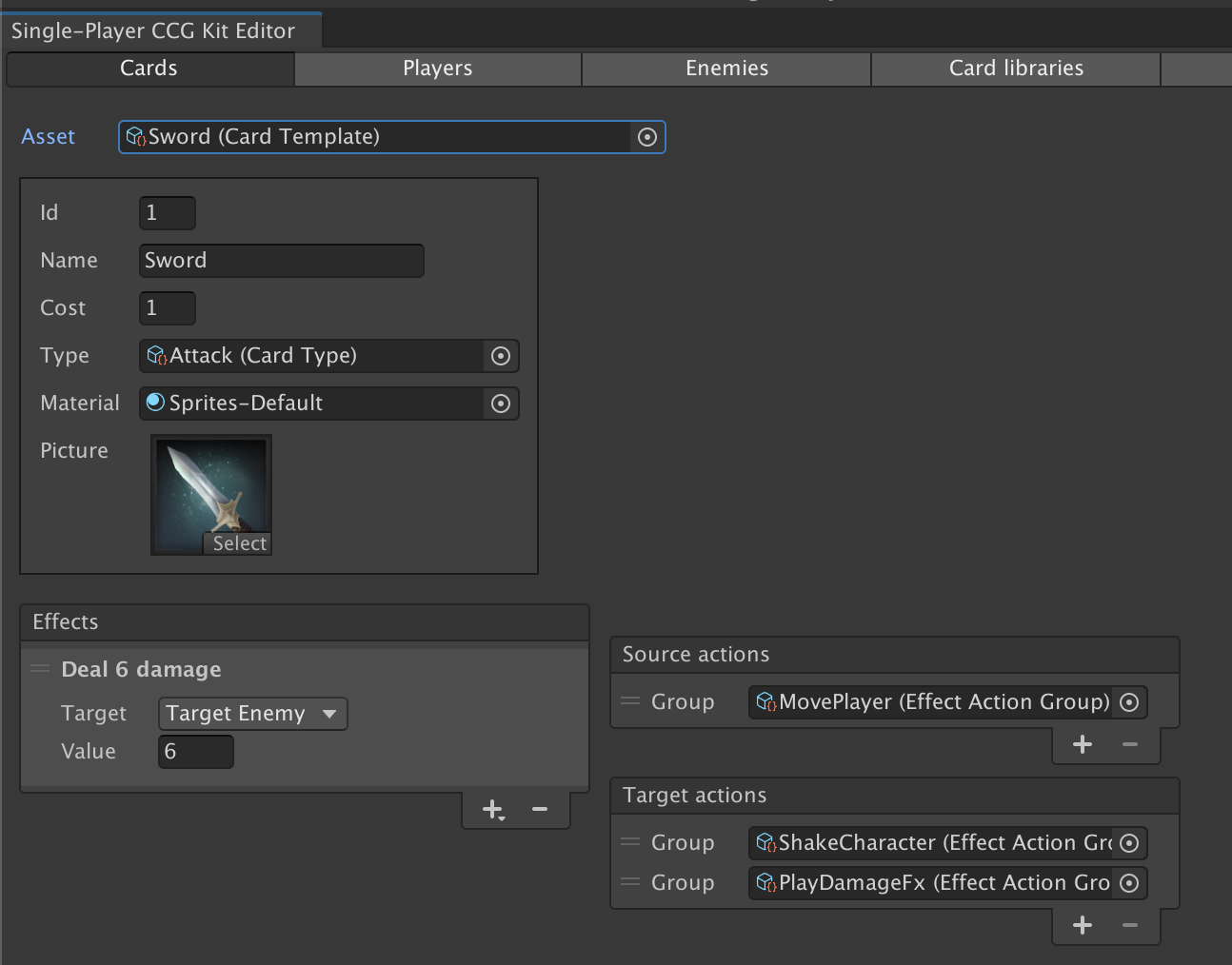Add a new effect with the plus button
1232x965 pixels.
coord(492,809)
